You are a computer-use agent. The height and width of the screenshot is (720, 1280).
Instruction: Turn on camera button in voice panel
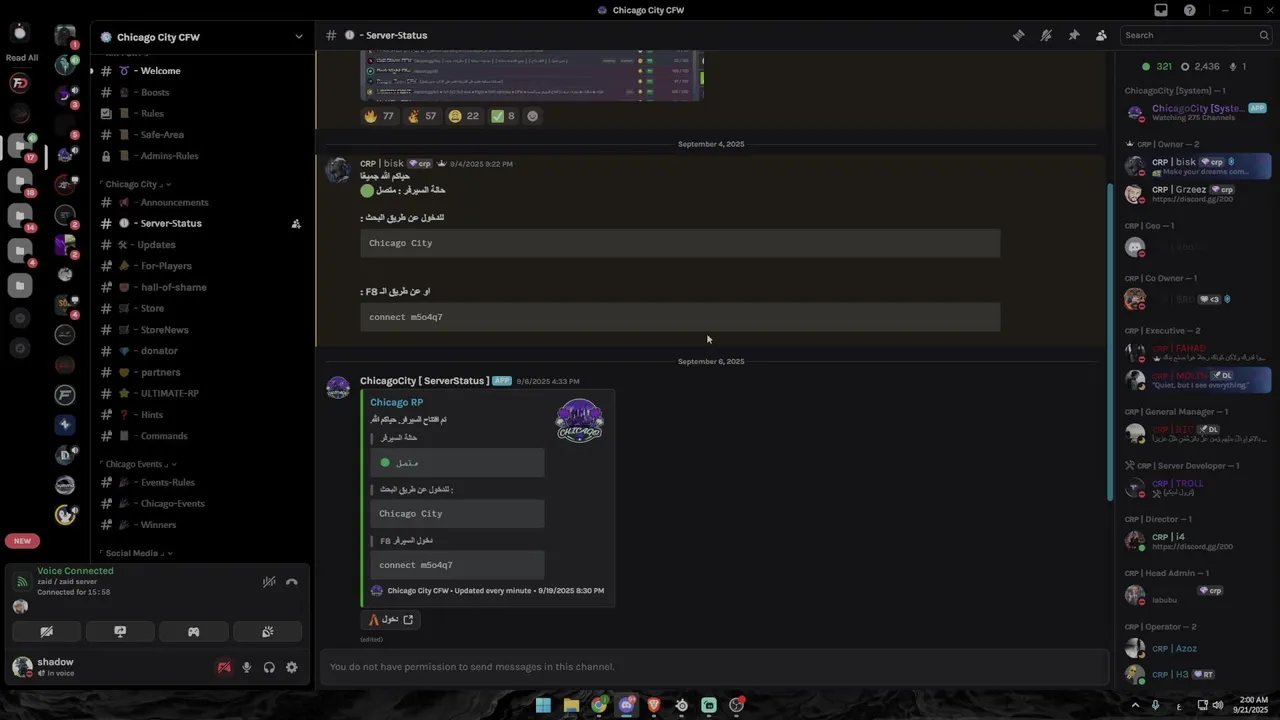[x=46, y=632]
